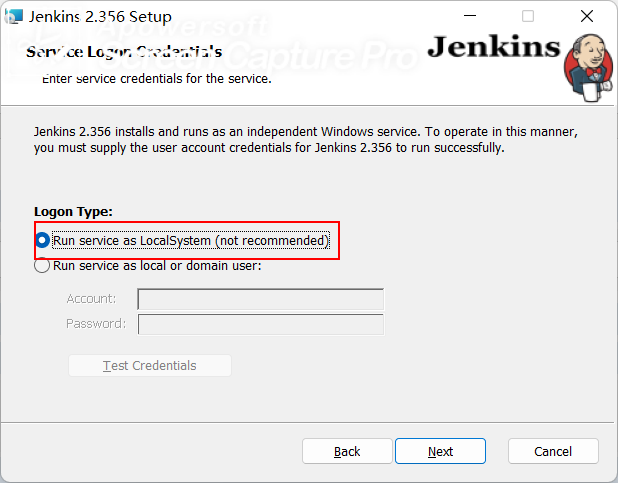Click the 'Service Logon Credentials' heading

(124, 52)
